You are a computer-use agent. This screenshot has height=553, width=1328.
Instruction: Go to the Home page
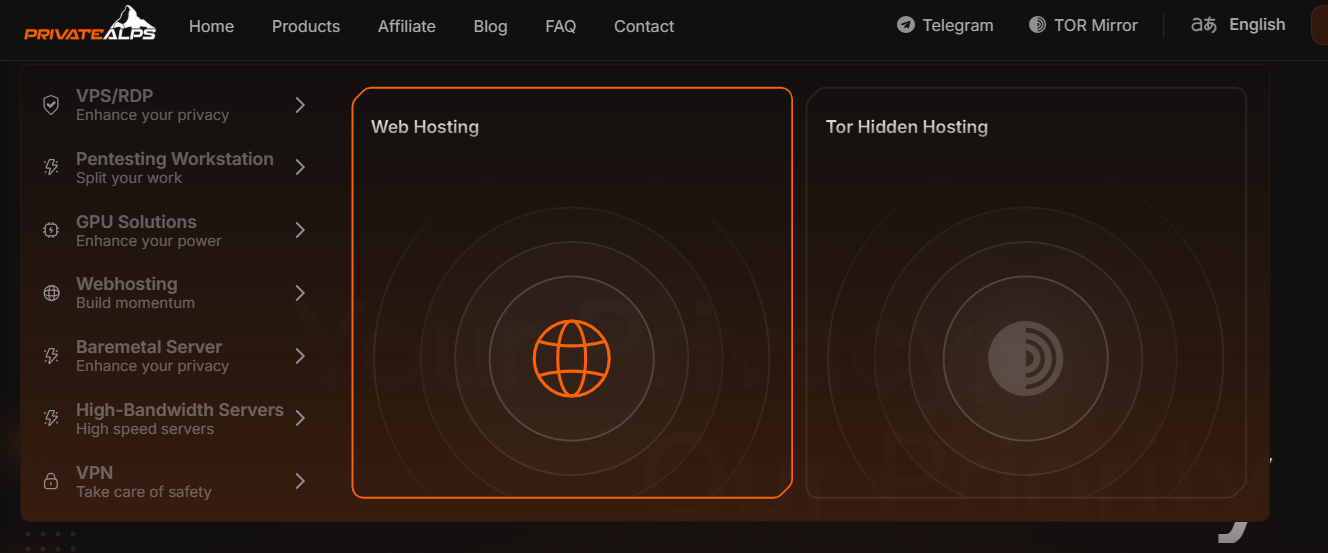pyautogui.click(x=211, y=26)
